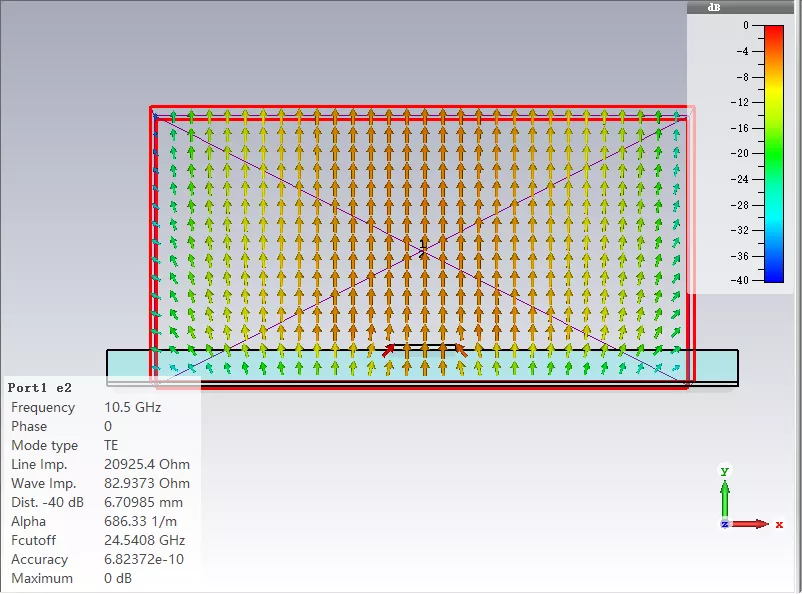
Task: Click the Accuracy 6.82372e-10 value
Action: point(144,559)
